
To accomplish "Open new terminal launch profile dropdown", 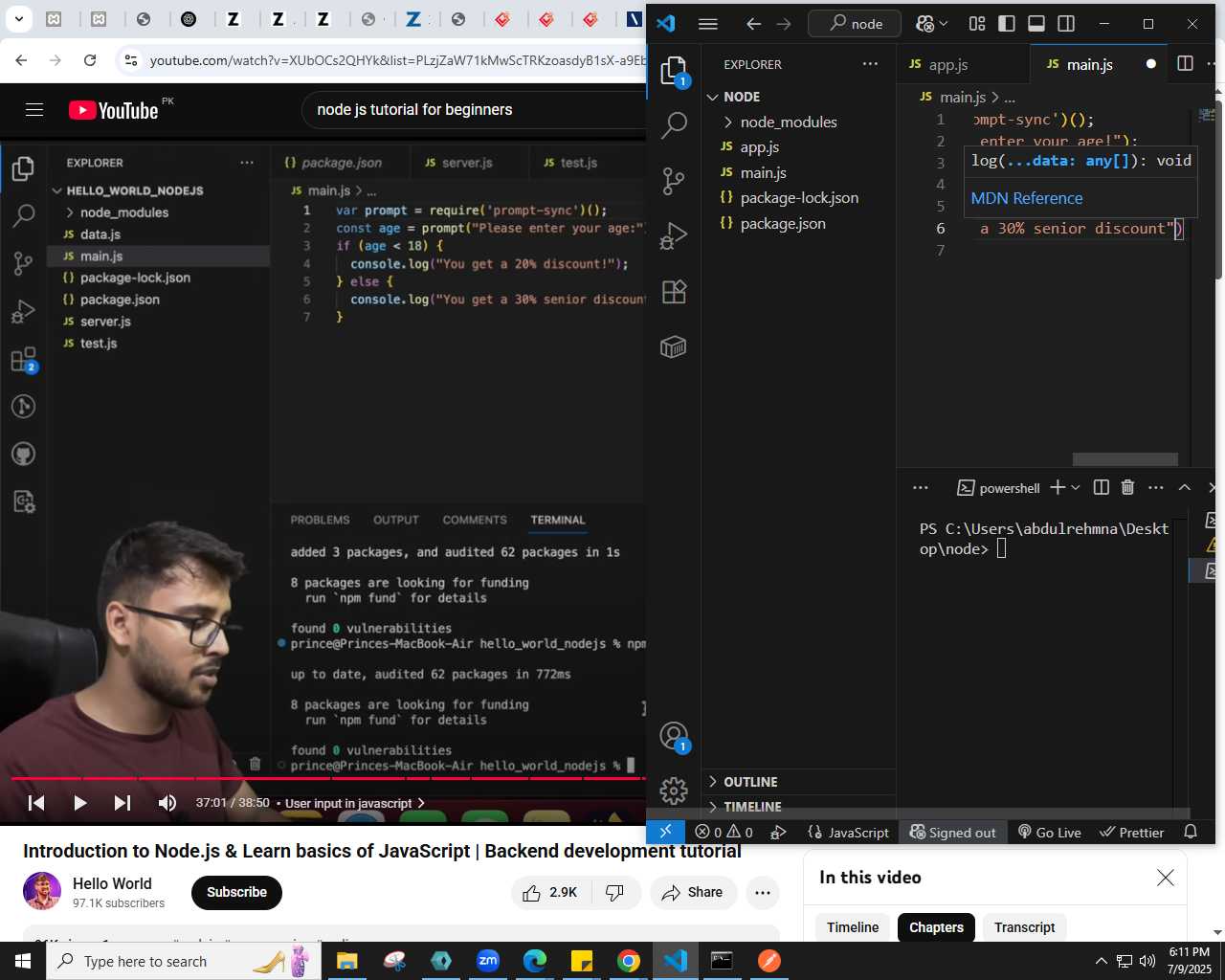I will (x=1076, y=487).
